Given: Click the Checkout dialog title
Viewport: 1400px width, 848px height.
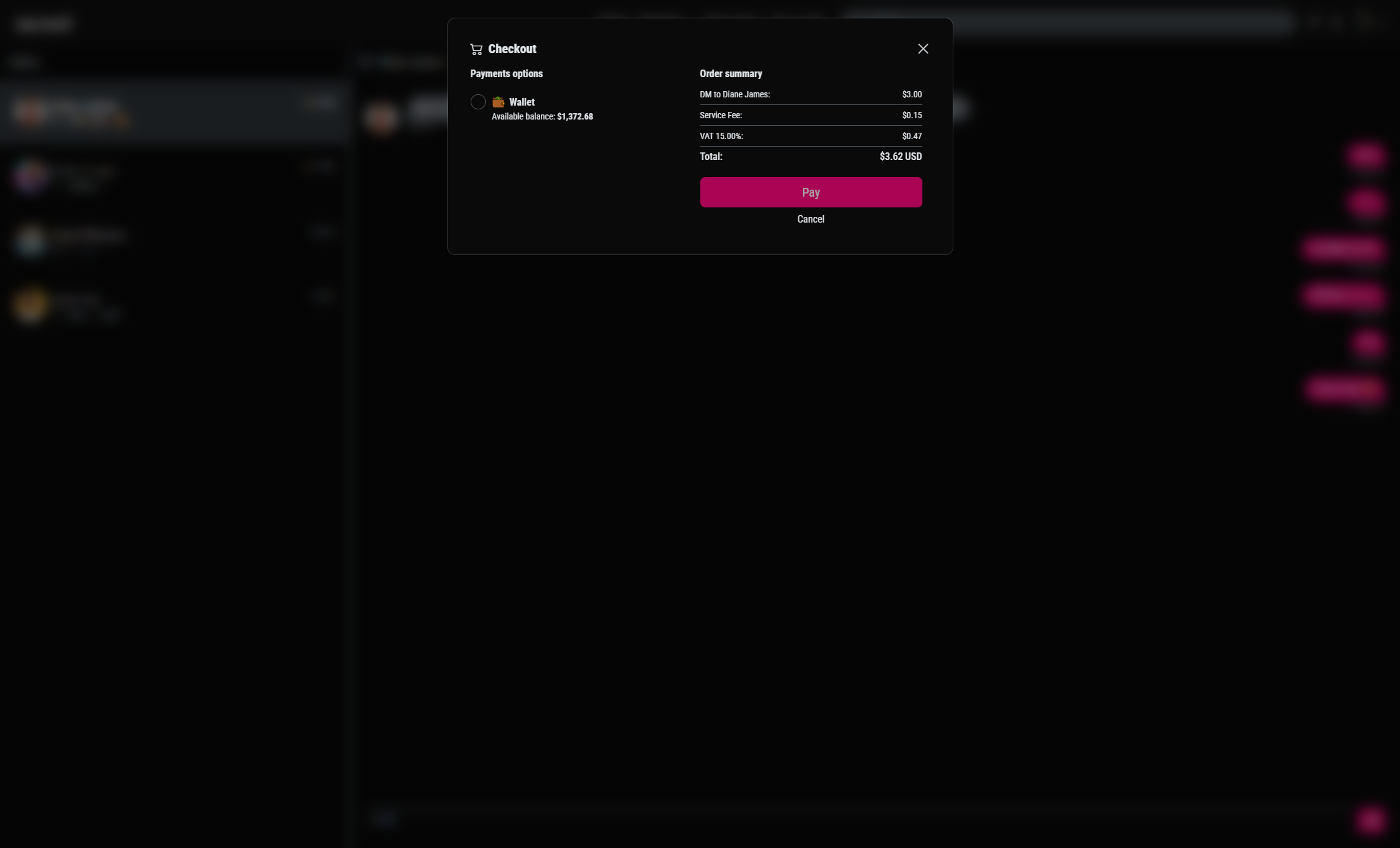Looking at the screenshot, I should [x=512, y=49].
